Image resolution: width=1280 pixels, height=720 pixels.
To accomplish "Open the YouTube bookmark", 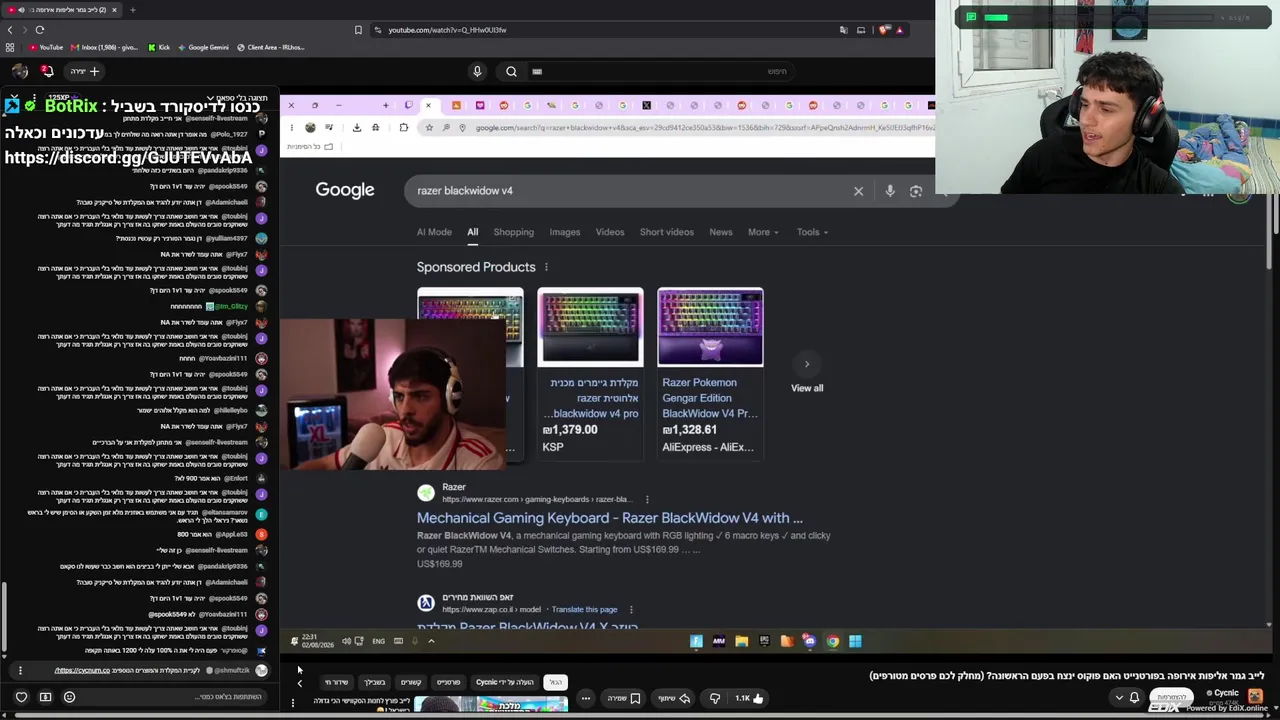I will 46,47.
